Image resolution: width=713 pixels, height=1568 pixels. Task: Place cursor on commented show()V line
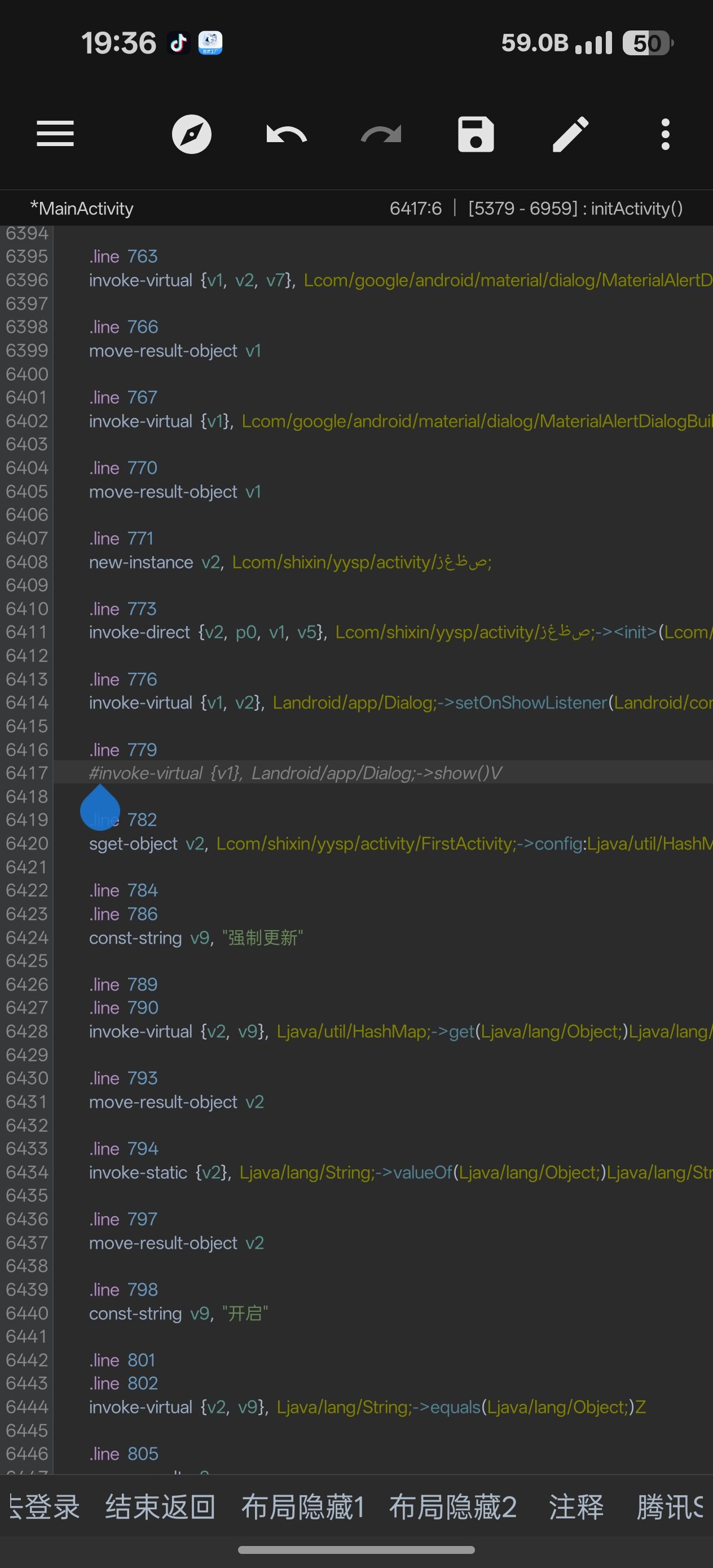pos(296,773)
